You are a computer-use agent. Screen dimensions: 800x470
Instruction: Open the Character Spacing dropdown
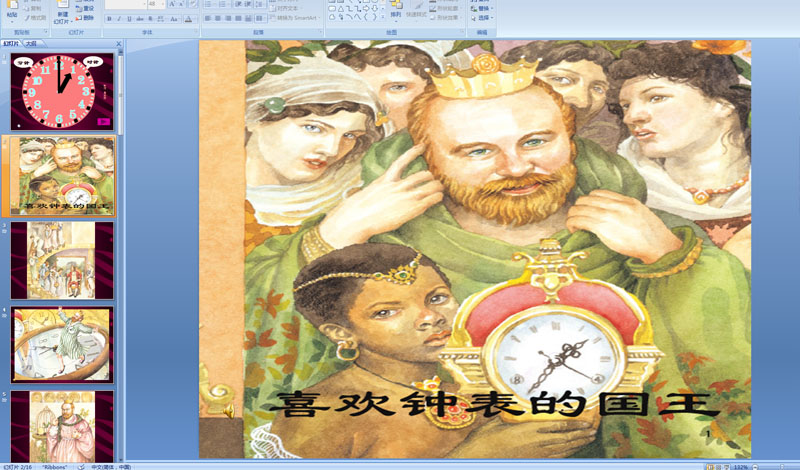pos(161,19)
